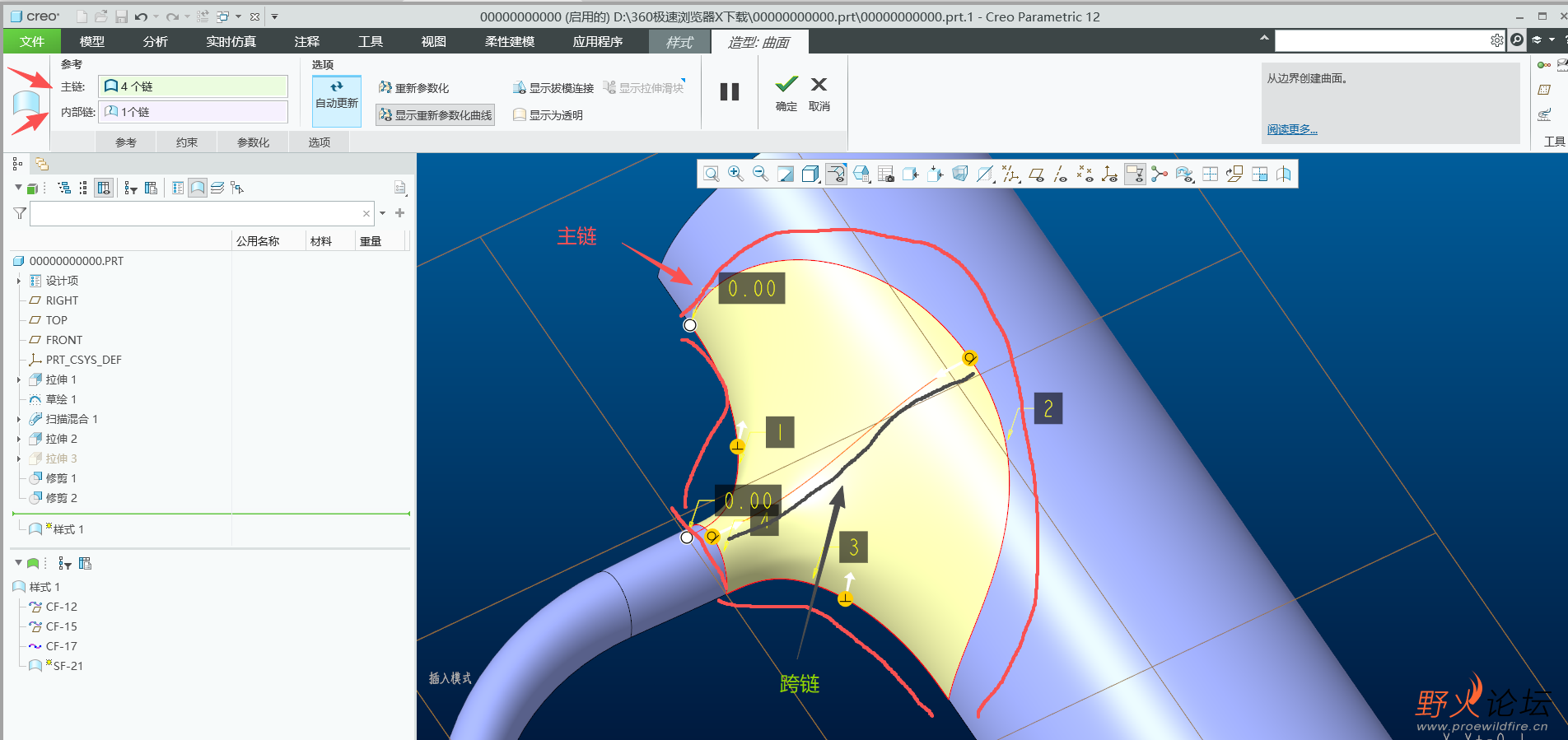Open the Customize Quick Access Toolbar dropdown
Image resolution: width=1568 pixels, height=740 pixels.
coord(274,16)
